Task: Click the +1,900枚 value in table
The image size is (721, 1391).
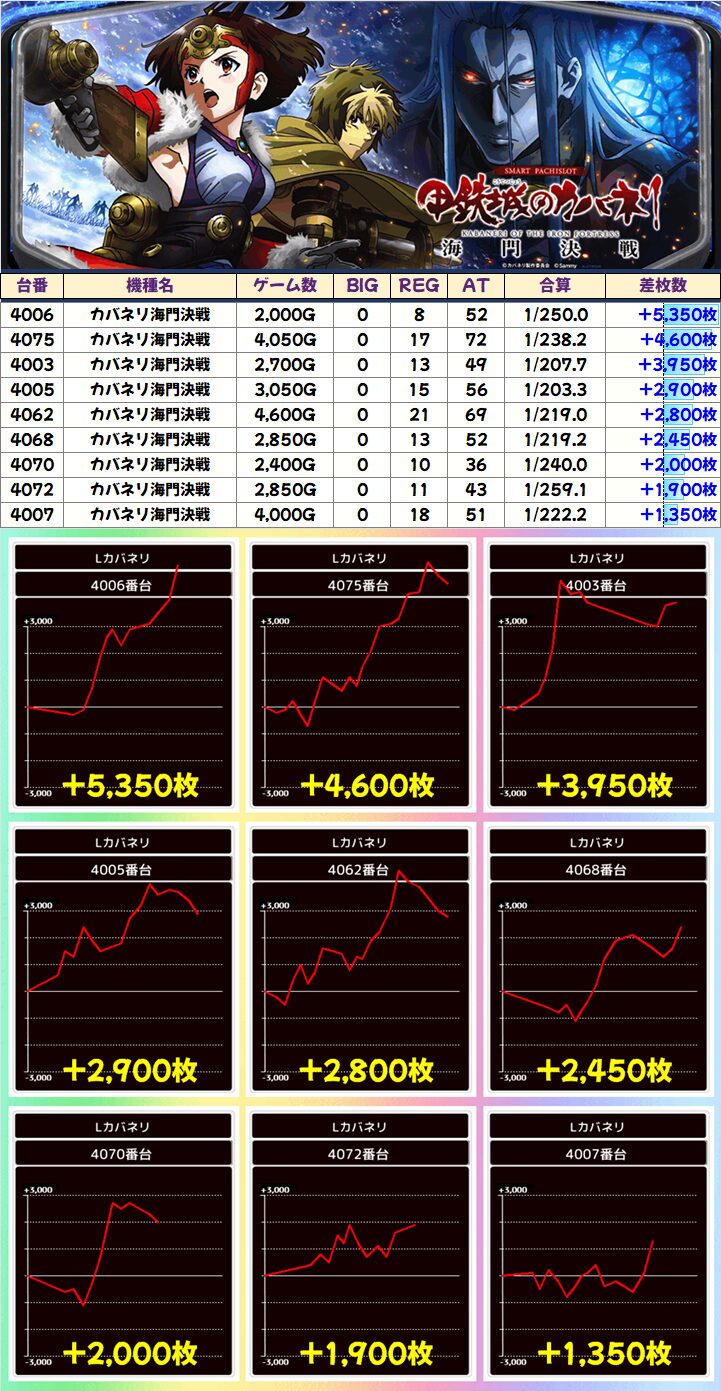Action: (680, 490)
